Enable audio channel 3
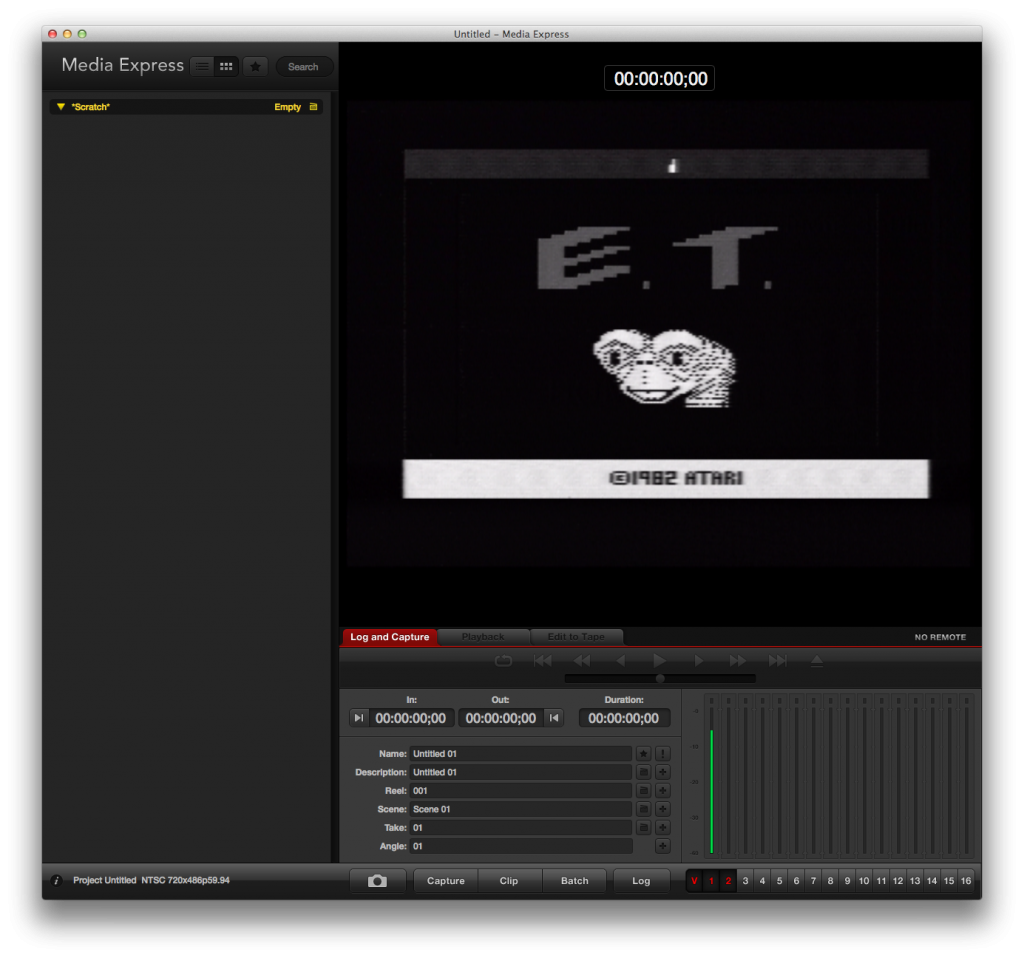 (745, 881)
